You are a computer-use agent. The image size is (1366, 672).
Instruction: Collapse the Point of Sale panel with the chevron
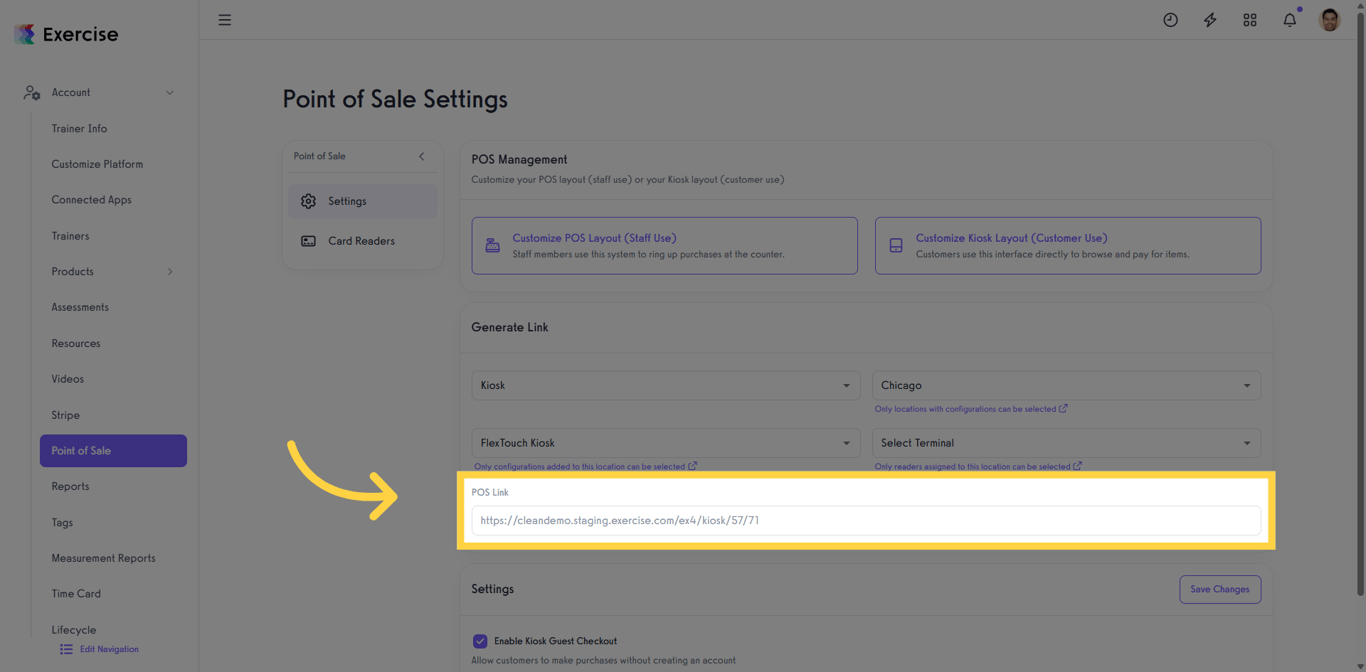coord(421,156)
